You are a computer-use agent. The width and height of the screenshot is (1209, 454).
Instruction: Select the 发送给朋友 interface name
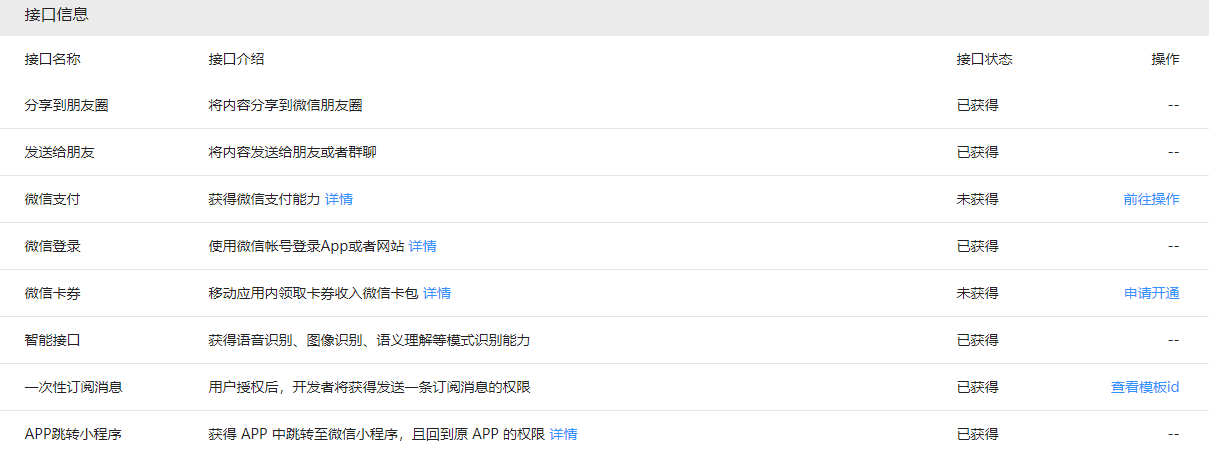tap(60, 152)
